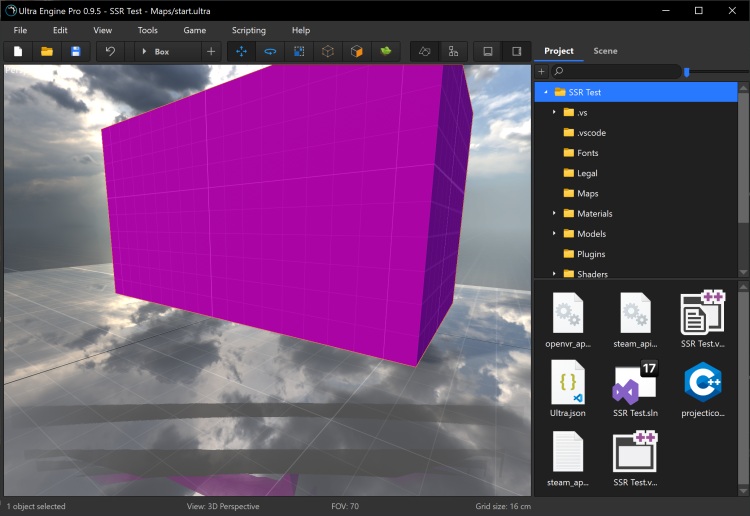Viewport: 750px width, 516px height.
Task: Select the rotate tool in toolbar
Action: (x=270, y=51)
